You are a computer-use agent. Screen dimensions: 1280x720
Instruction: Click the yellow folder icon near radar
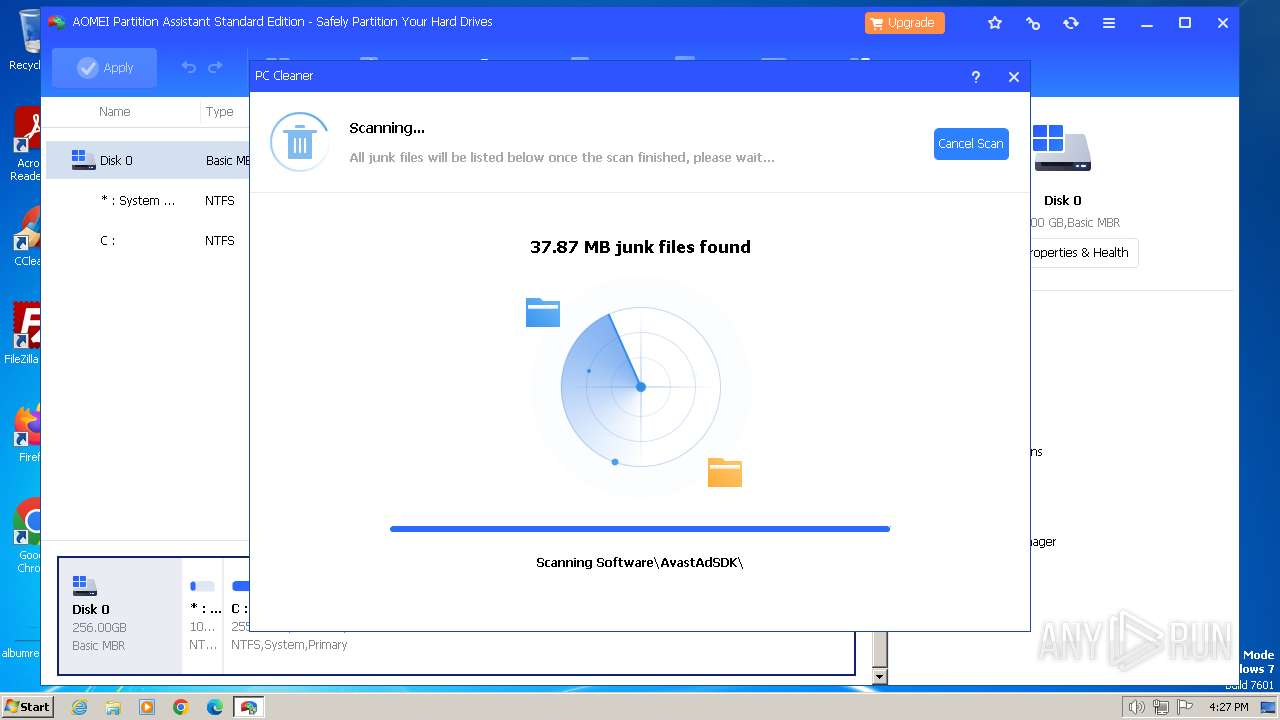coord(725,472)
